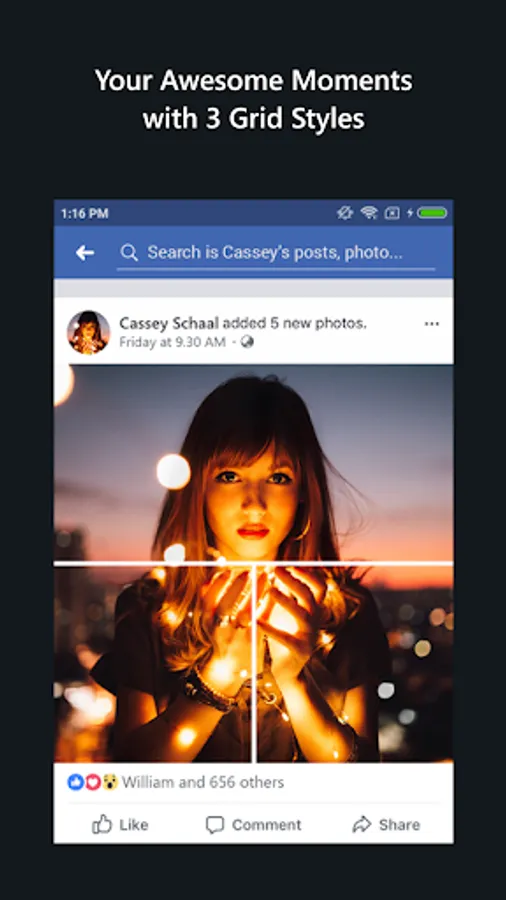
Task: Tap the battery indicator in status bar
Action: [433, 213]
